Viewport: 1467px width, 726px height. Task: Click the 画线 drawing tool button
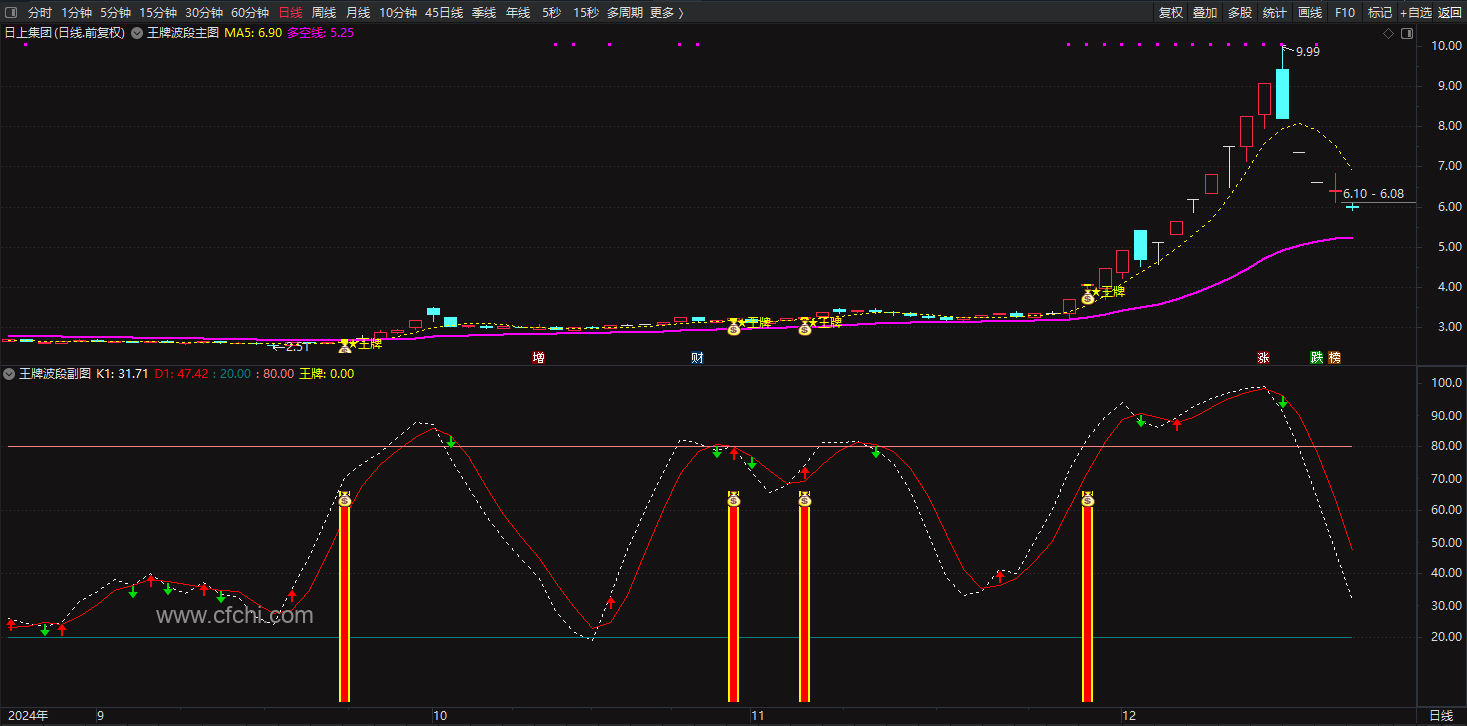[1310, 13]
